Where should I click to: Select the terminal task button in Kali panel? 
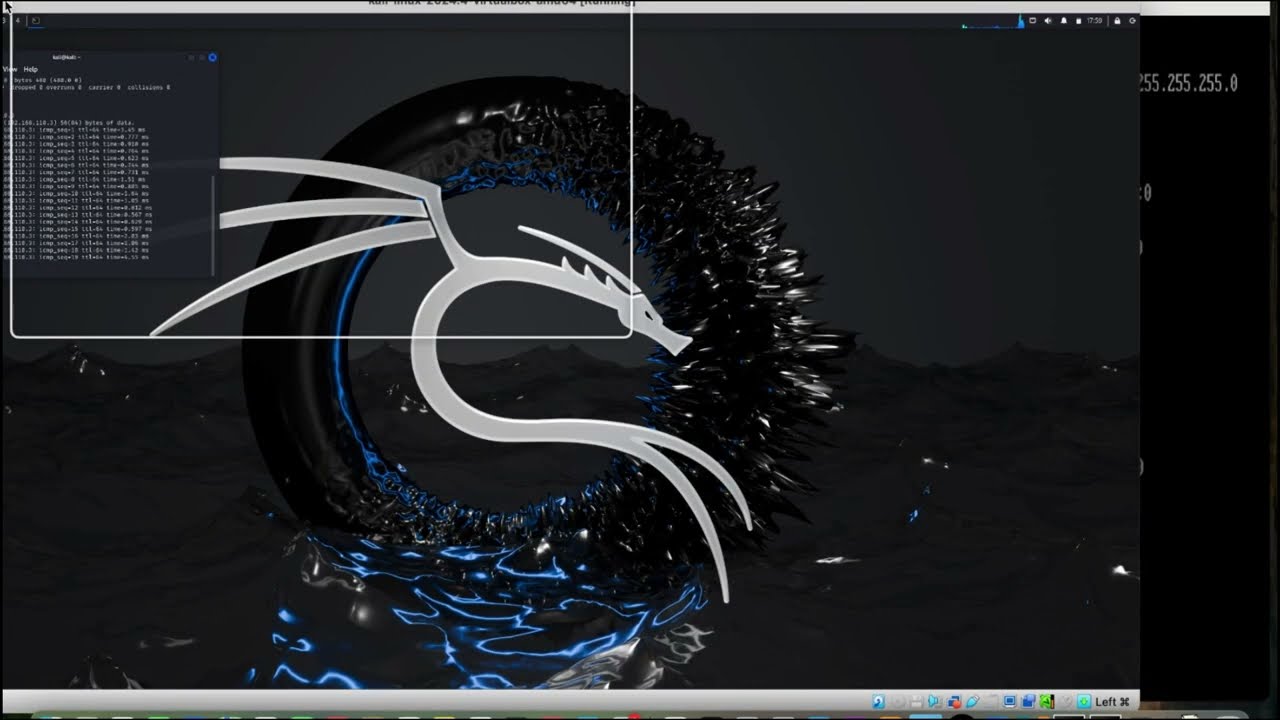point(36,20)
